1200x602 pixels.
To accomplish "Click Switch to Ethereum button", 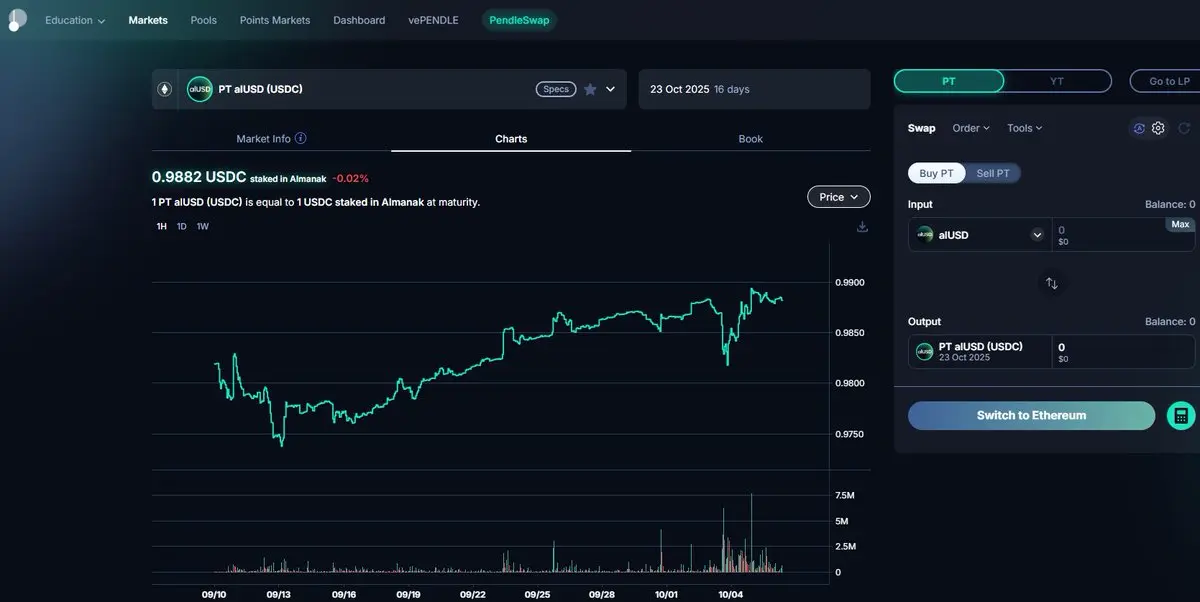I will pos(1031,415).
